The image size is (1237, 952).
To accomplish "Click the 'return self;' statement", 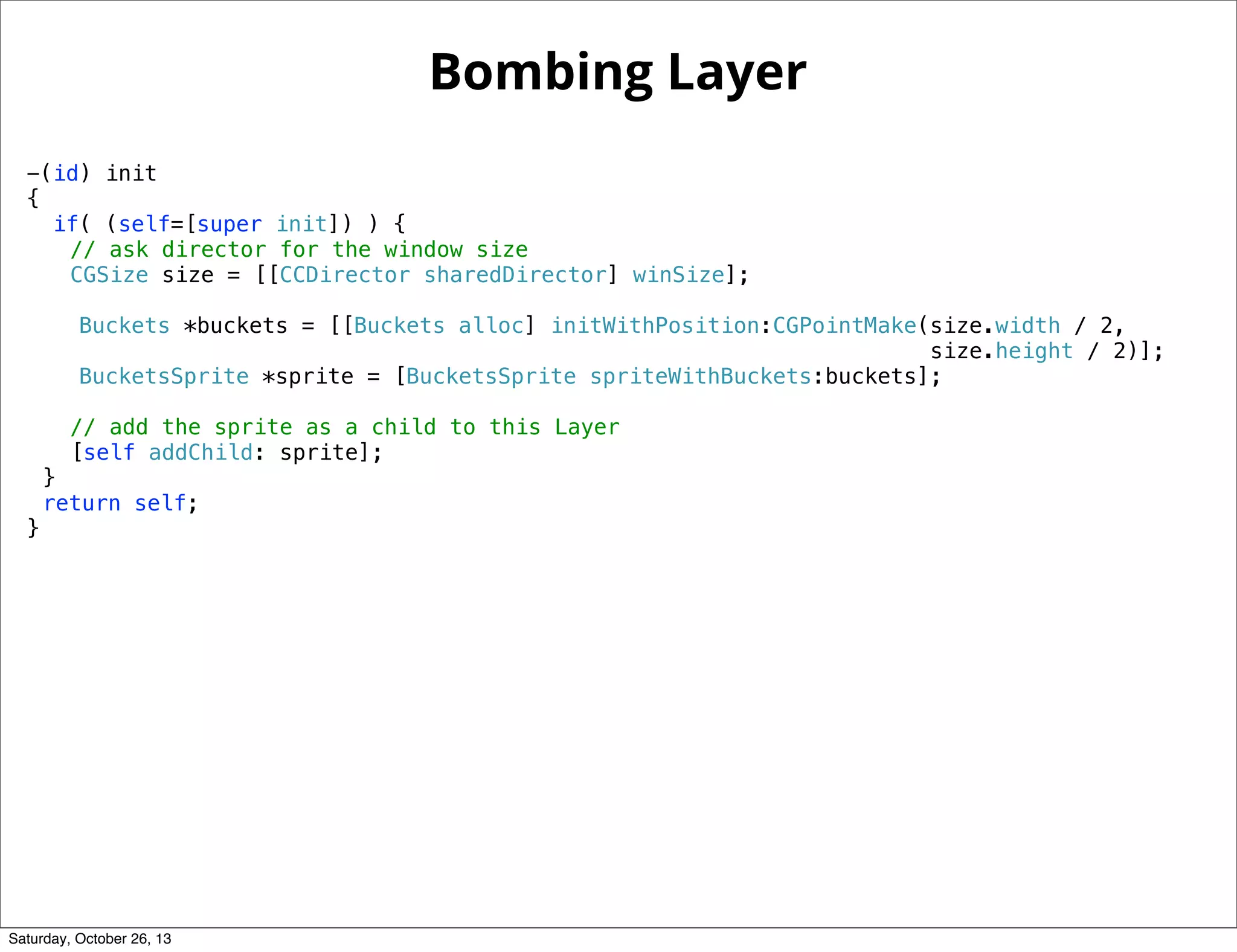I will tap(121, 503).
